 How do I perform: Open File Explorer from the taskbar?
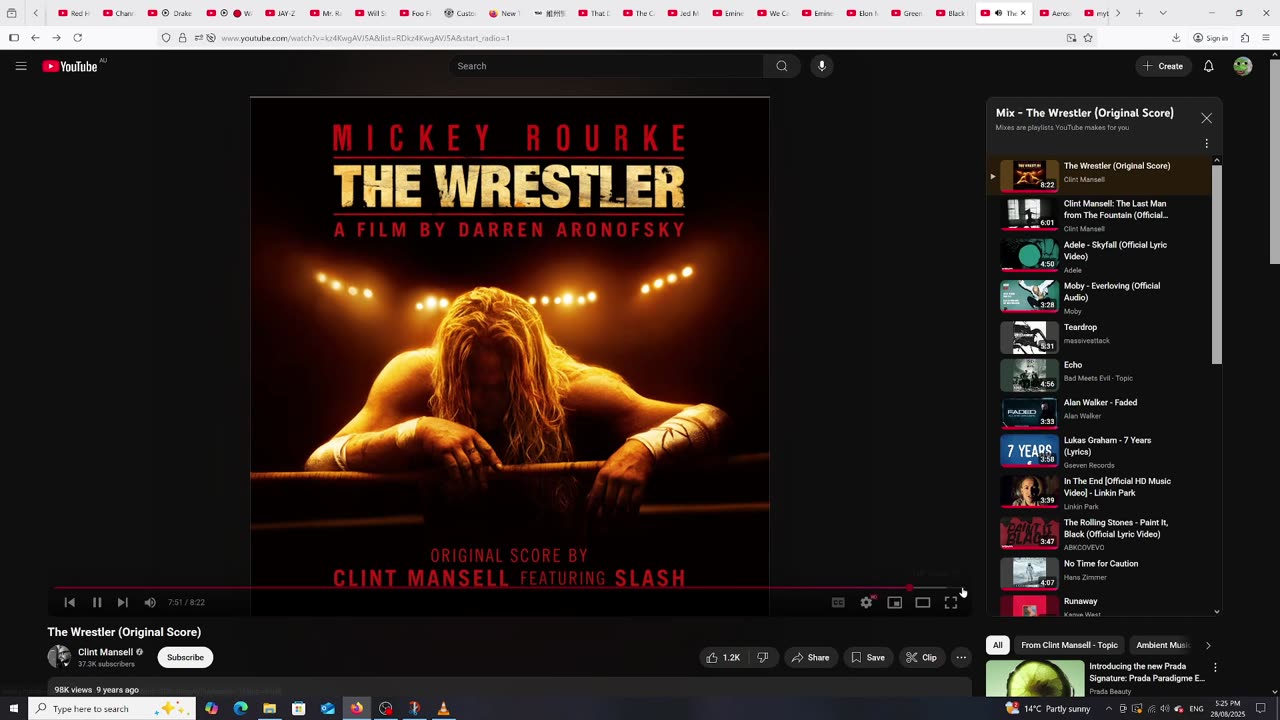269,708
